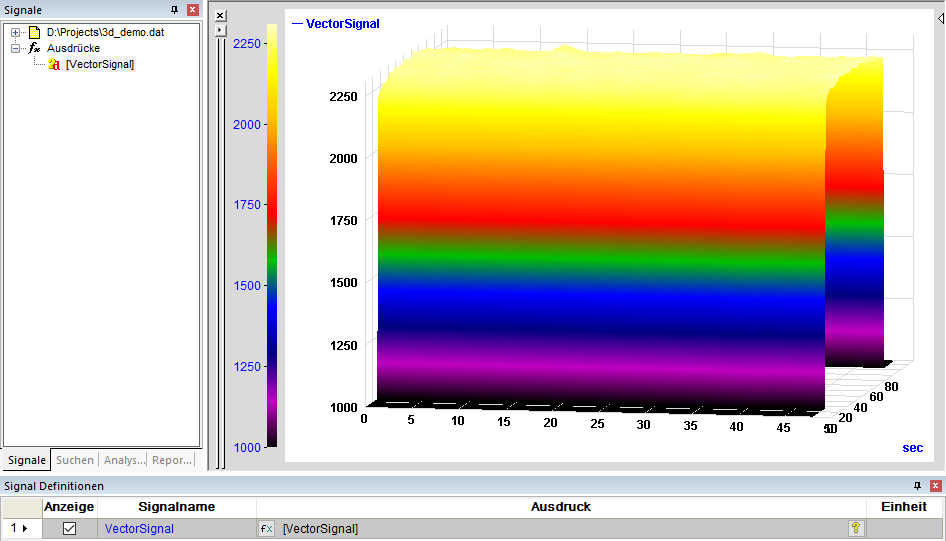Close the color scale axis with the x button
This screenshot has height=541, width=946.
[x=220, y=16]
